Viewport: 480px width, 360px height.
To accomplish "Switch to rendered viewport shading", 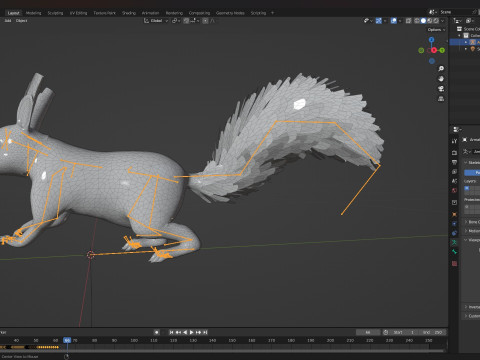I will click(x=436, y=21).
